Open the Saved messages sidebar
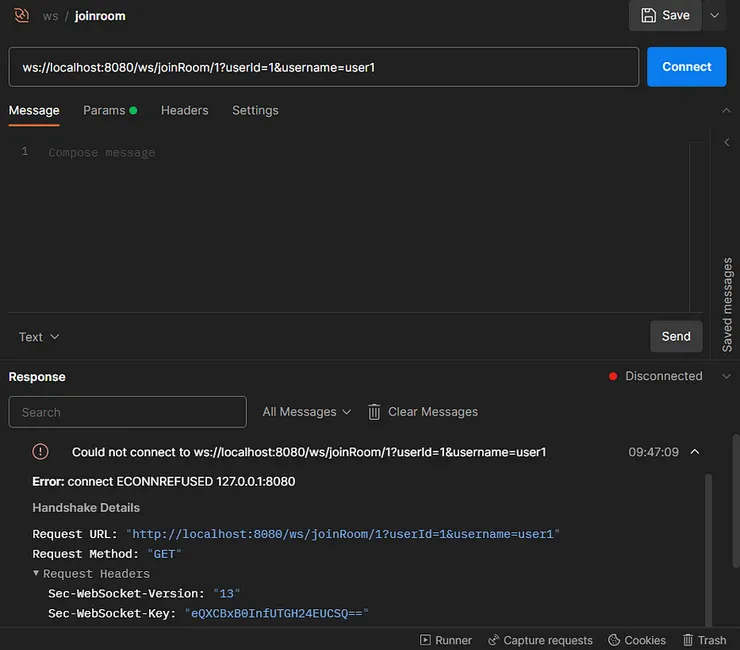This screenshot has height=650, width=740. [x=727, y=304]
